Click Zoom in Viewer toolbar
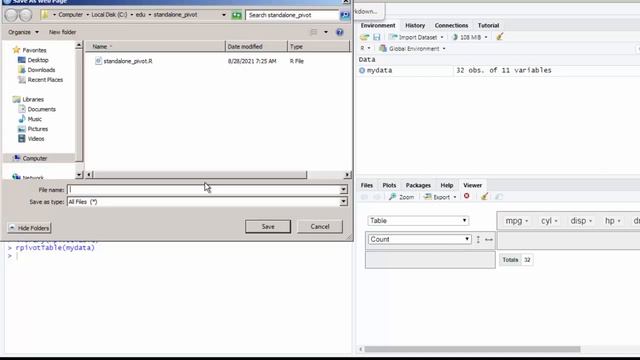 [401, 197]
